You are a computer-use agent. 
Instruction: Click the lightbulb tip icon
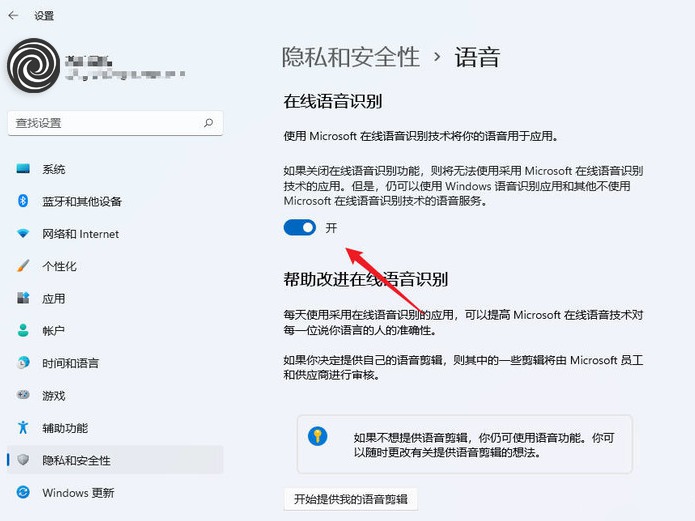click(317, 436)
